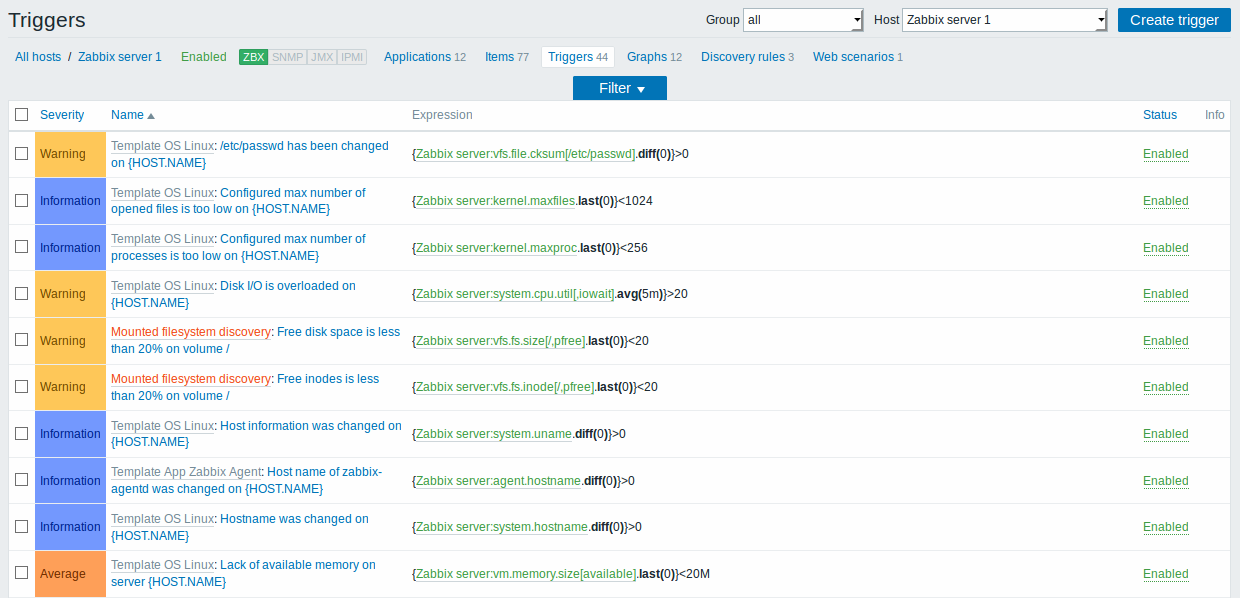The width and height of the screenshot is (1240, 598).
Task: Check the Hostname was changed trigger
Action: point(22,527)
